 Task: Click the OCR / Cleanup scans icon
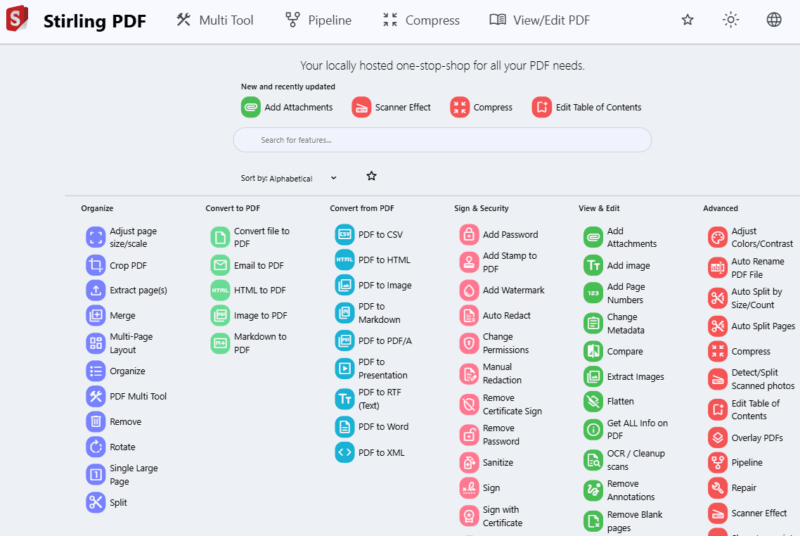(x=593, y=460)
